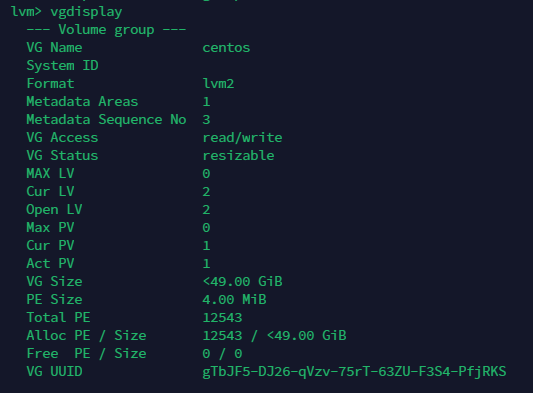Select the Total PE value 12543

point(222,318)
